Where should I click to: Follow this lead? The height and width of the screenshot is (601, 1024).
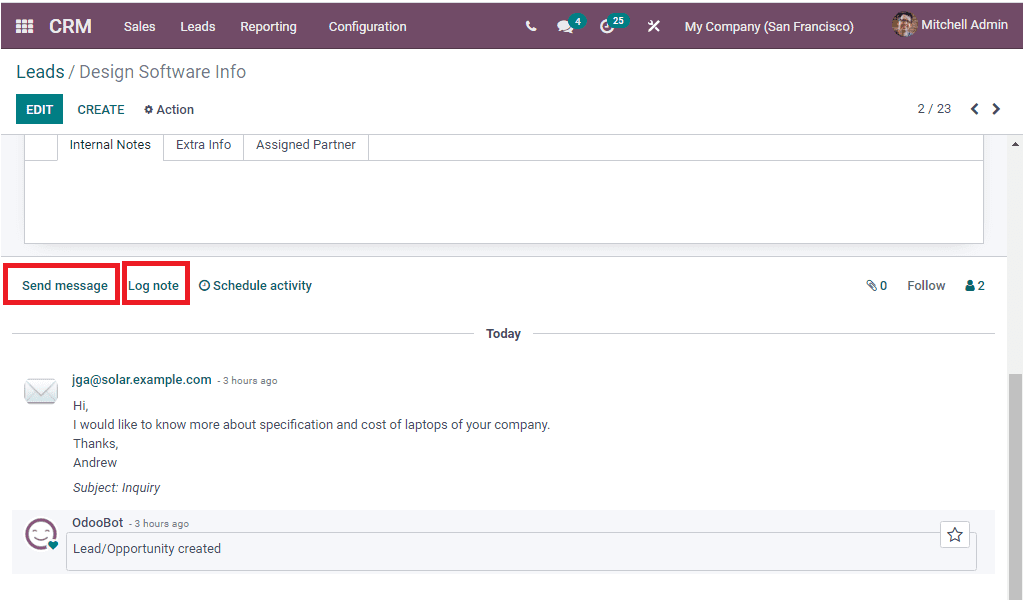tap(925, 285)
